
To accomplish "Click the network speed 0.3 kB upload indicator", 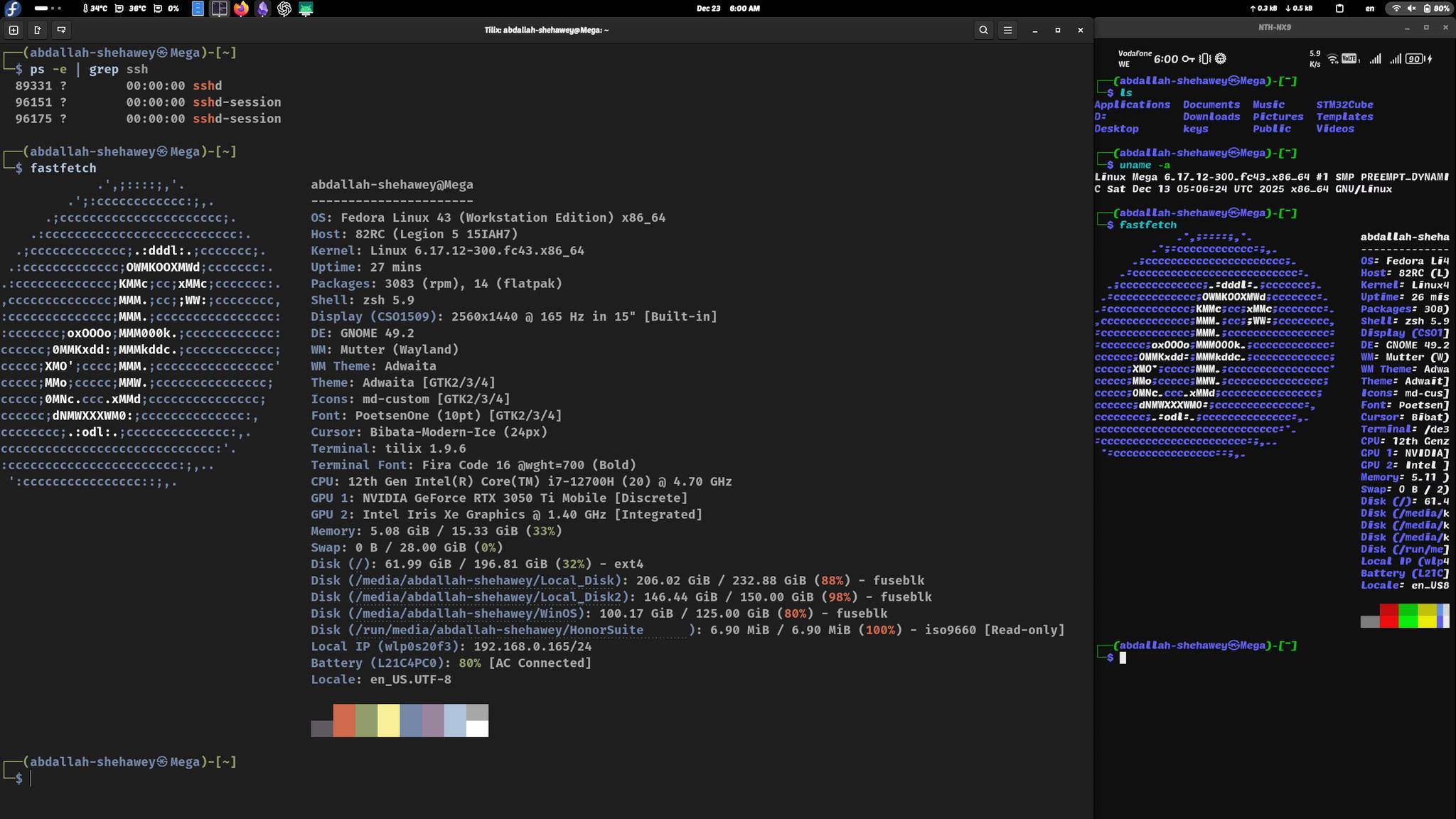I will tap(1263, 9).
